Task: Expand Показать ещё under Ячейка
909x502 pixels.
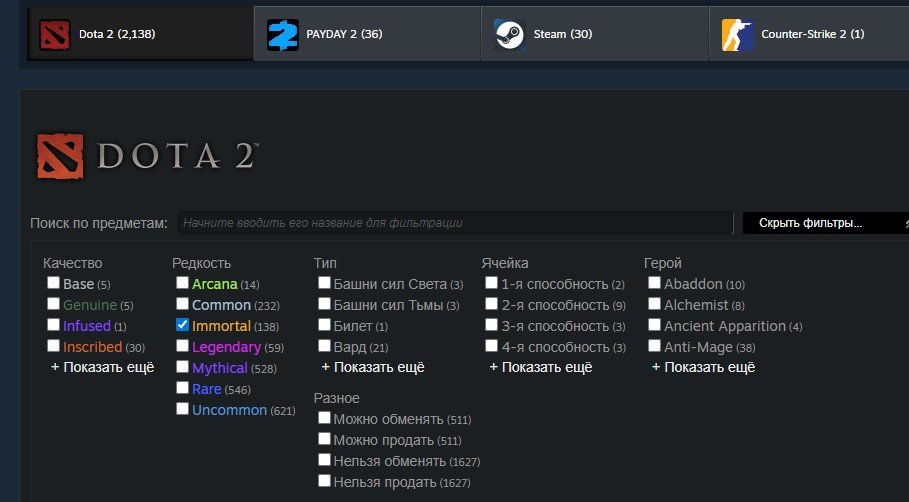Action: [541, 368]
